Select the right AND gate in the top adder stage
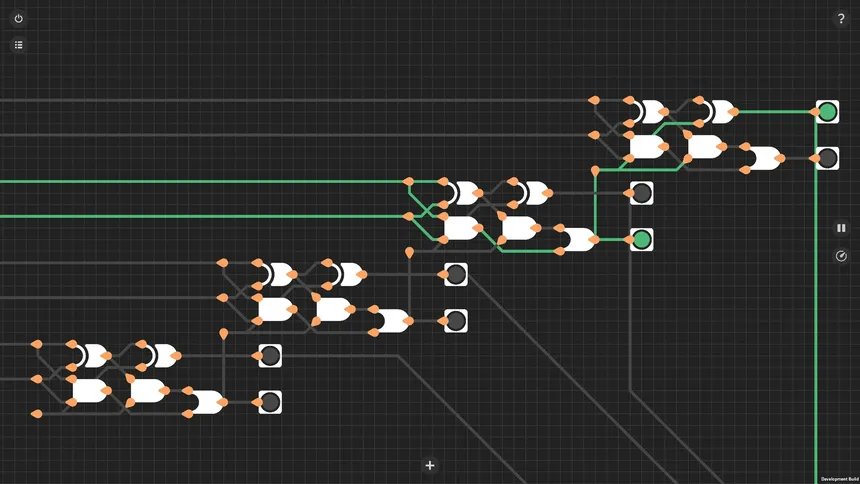 point(705,147)
